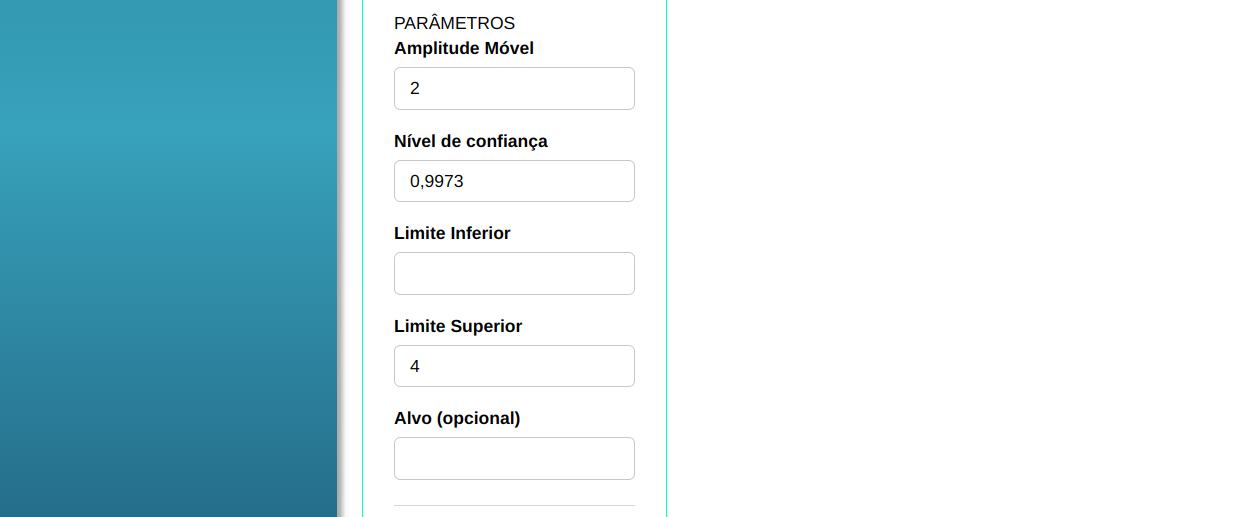The width and height of the screenshot is (1254, 517).
Task: Click the value 2 in Amplitude Móvel
Action: 415,89
